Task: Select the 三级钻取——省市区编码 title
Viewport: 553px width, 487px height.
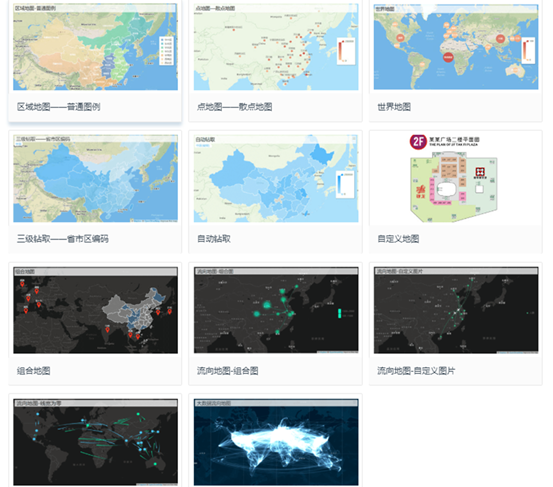Action: (x=62, y=239)
